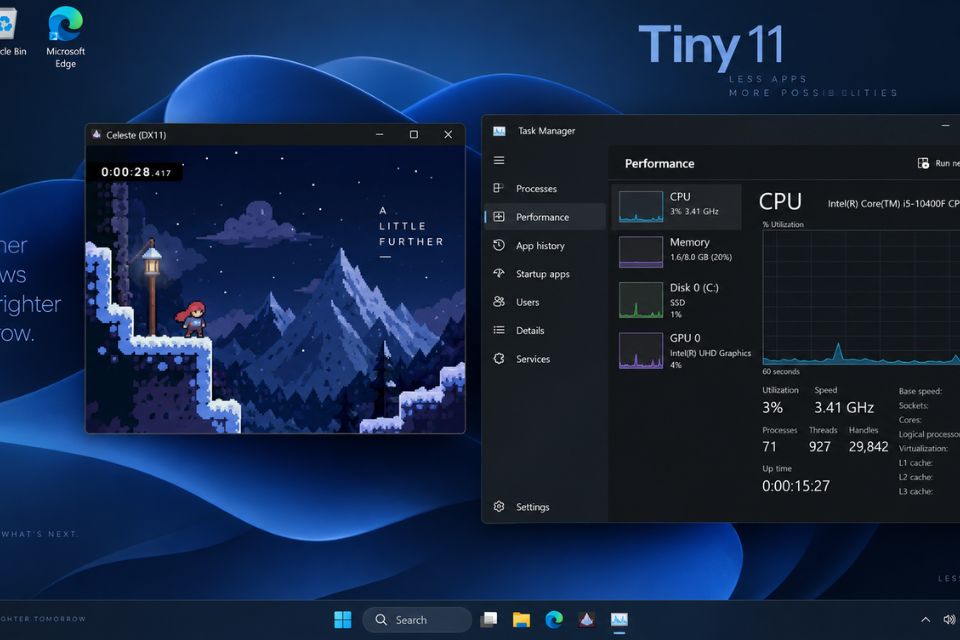Viewport: 960px width, 640px height.
Task: Click the up time value 0:00:15:27
Action: 796,486
